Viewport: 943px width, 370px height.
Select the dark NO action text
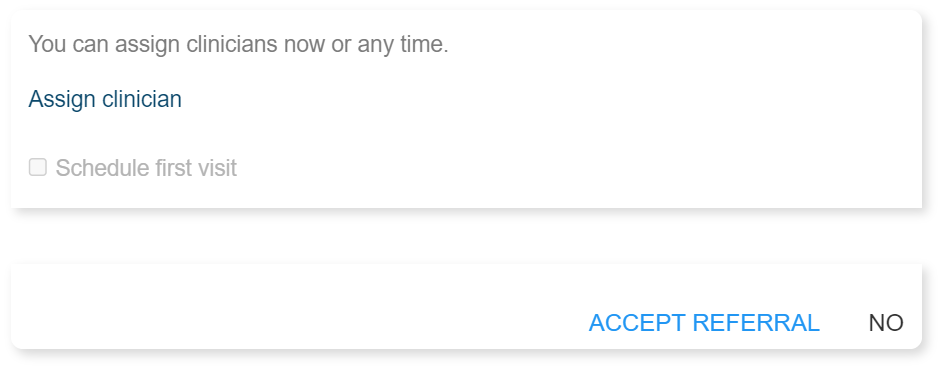coord(886,323)
